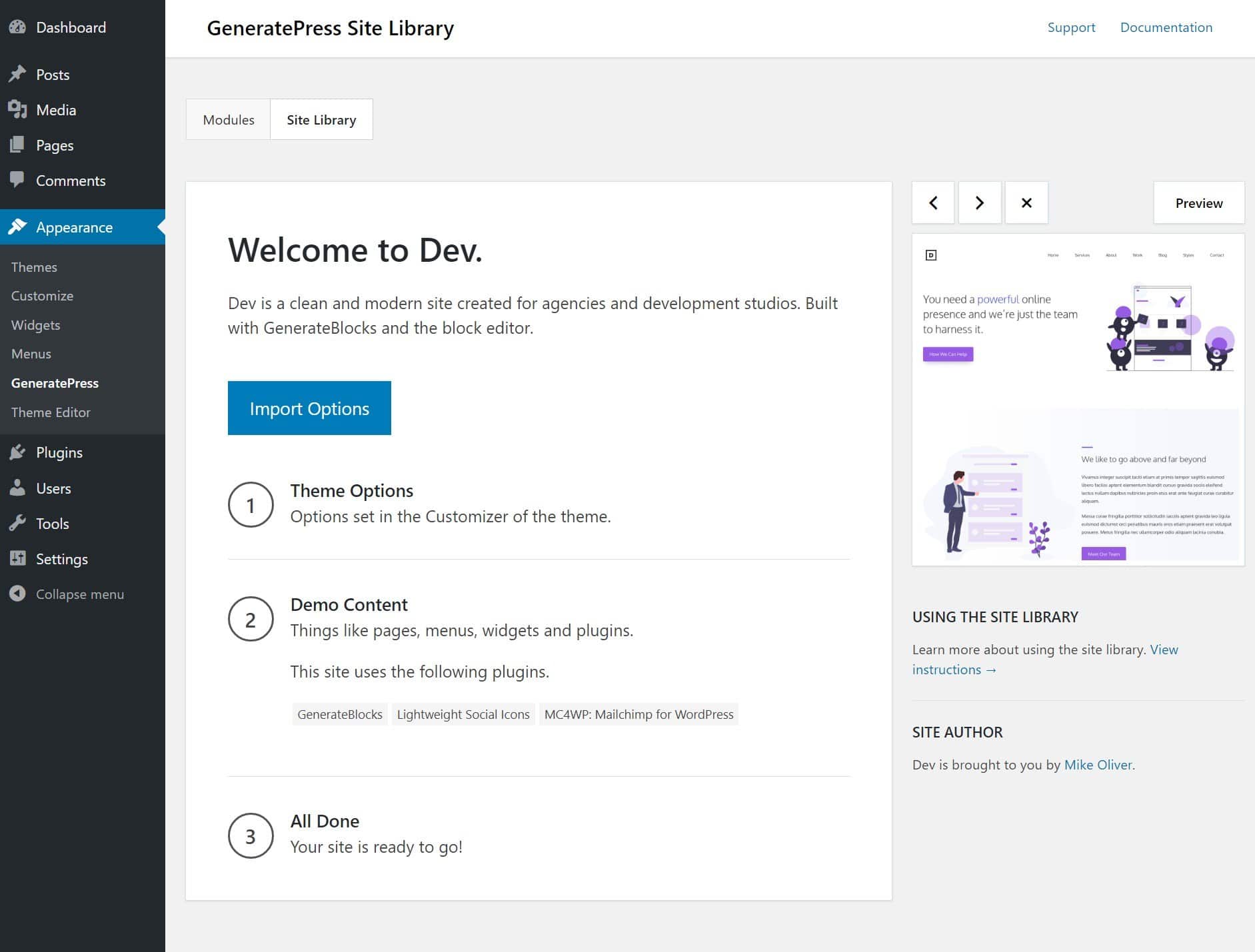The image size is (1255, 952).
Task: Open Settings via the gear icon
Action: (19, 559)
